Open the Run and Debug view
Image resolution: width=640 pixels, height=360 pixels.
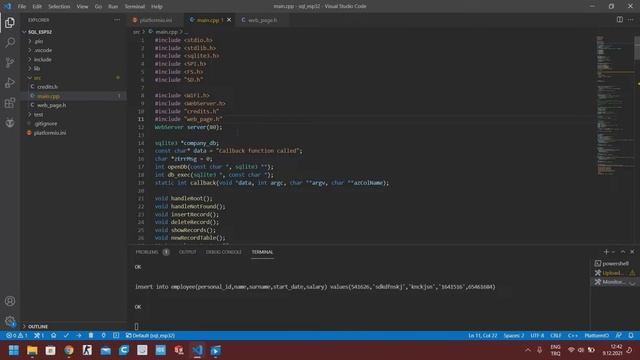tap(10, 82)
